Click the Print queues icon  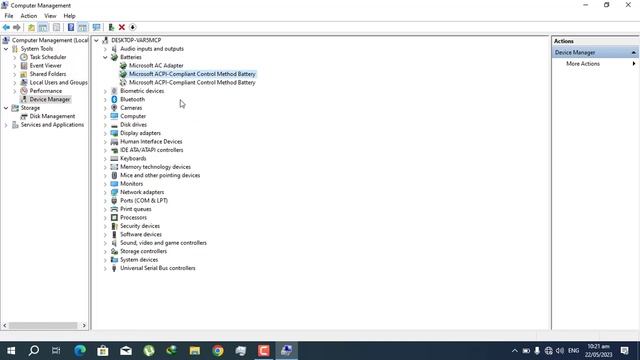114,209
